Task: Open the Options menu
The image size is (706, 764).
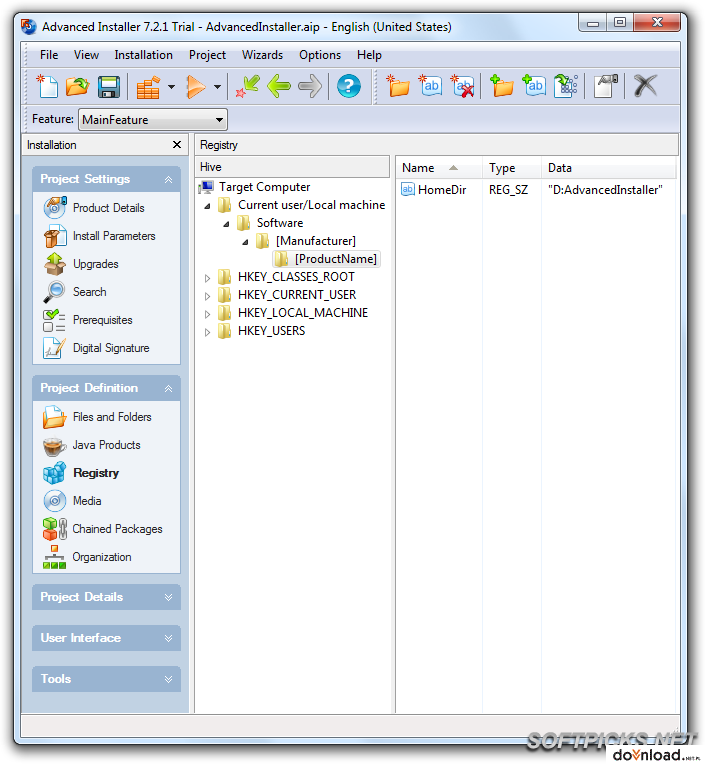Action: (320, 55)
